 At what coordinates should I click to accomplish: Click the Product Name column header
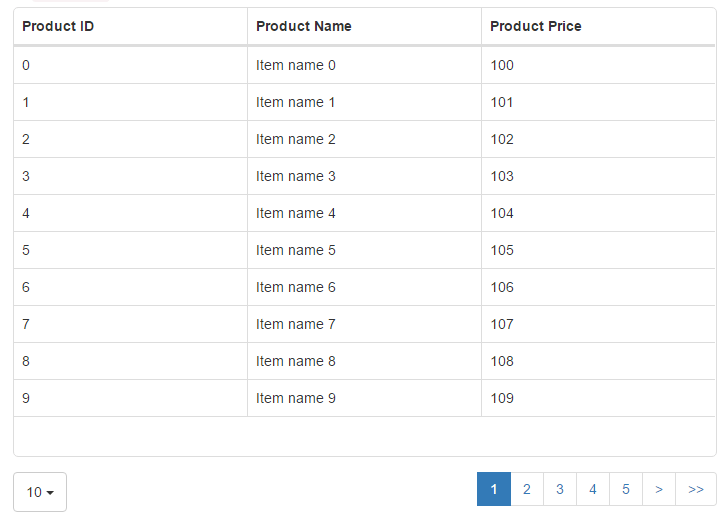(x=364, y=26)
